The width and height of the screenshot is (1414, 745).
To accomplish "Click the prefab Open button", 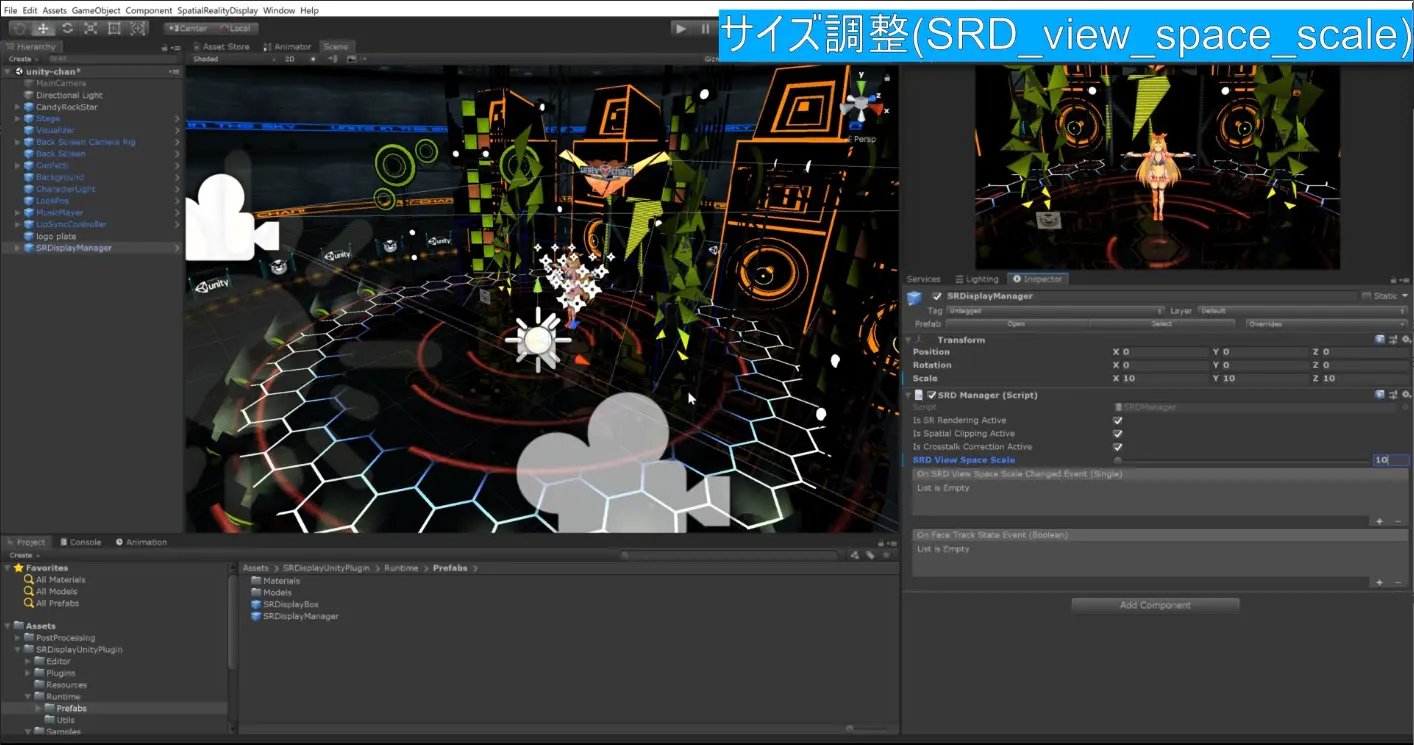I will pos(1016,324).
